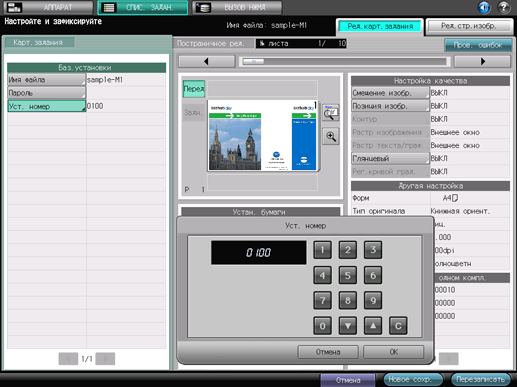Increase number with keypad up arrow

click(373, 326)
